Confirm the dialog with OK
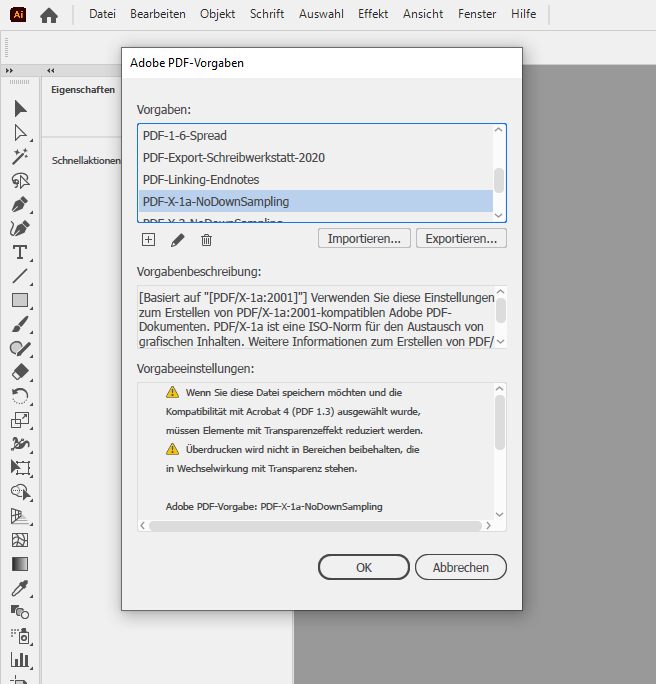The height and width of the screenshot is (684, 656). pos(364,567)
